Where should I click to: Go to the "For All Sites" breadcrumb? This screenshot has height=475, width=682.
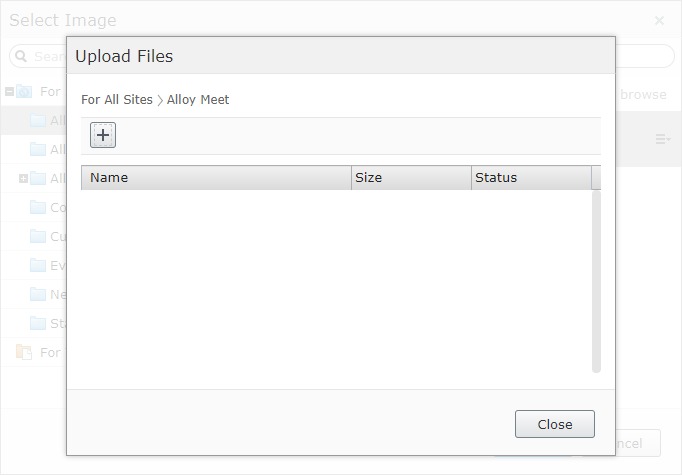coord(117,100)
